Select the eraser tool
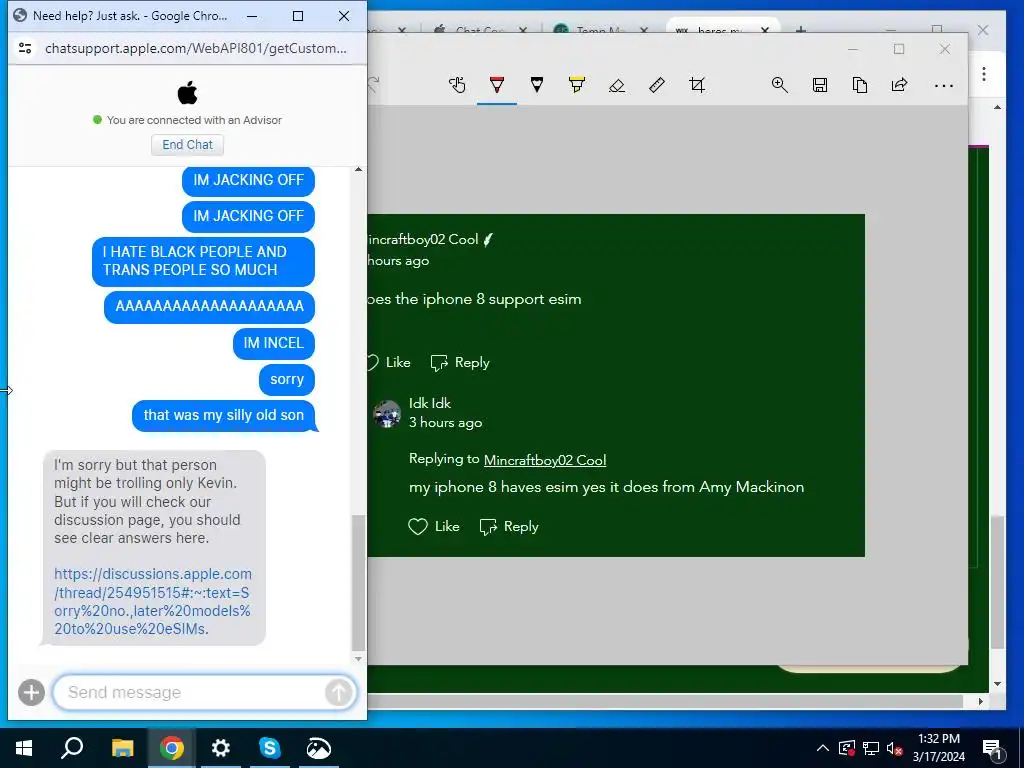 (616, 85)
